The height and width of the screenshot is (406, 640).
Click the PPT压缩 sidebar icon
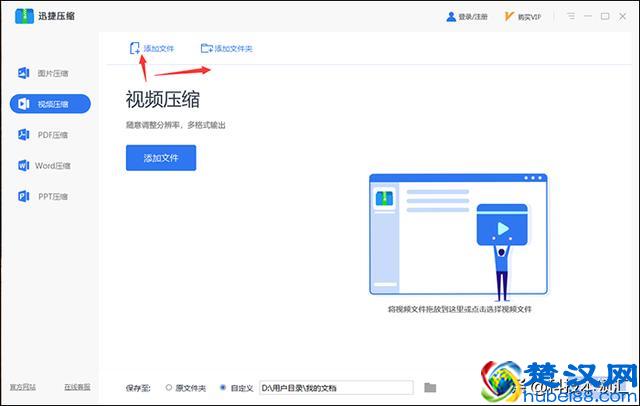[x=23, y=196]
